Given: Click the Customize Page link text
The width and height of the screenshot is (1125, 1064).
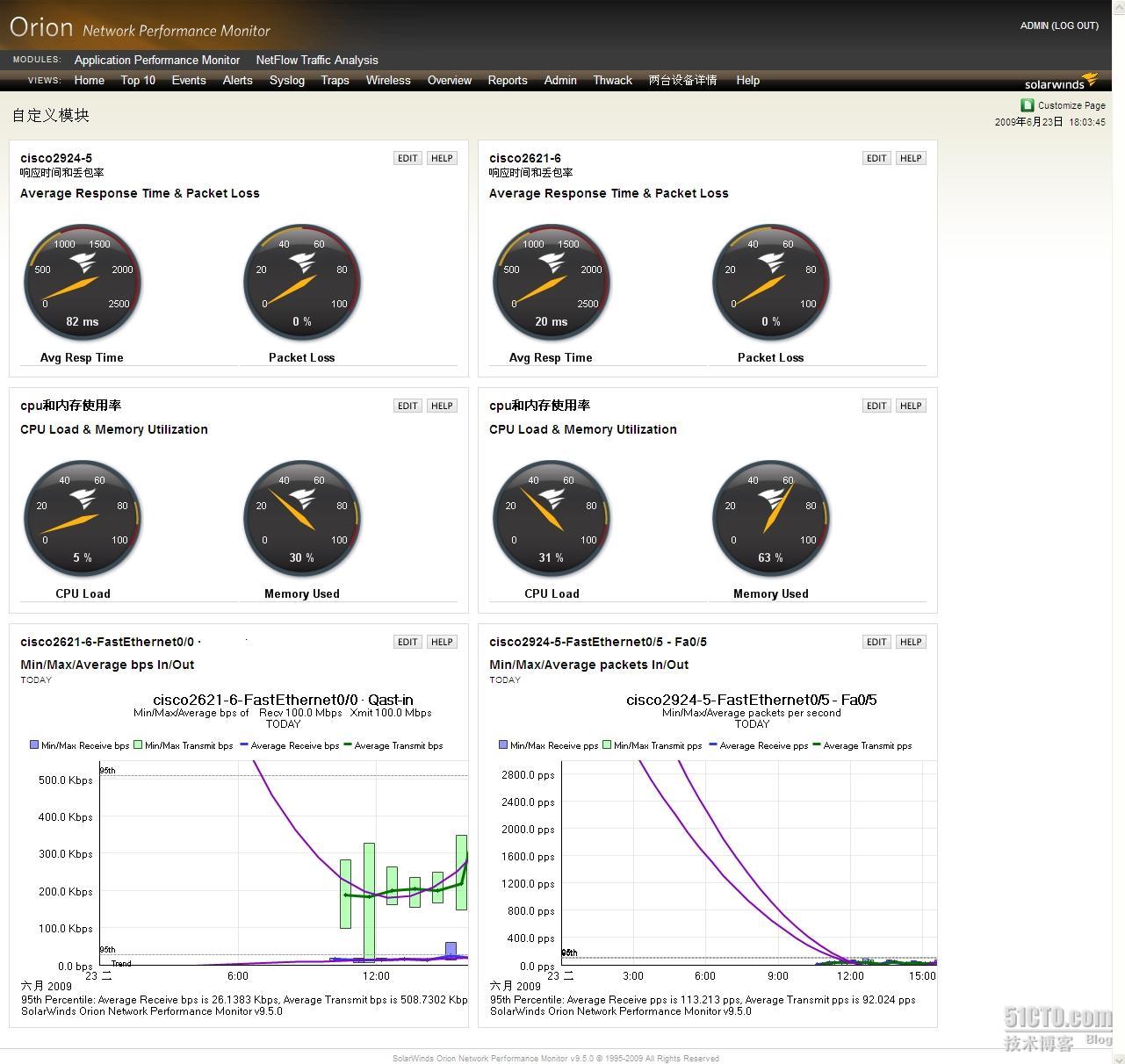Looking at the screenshot, I should [1071, 105].
